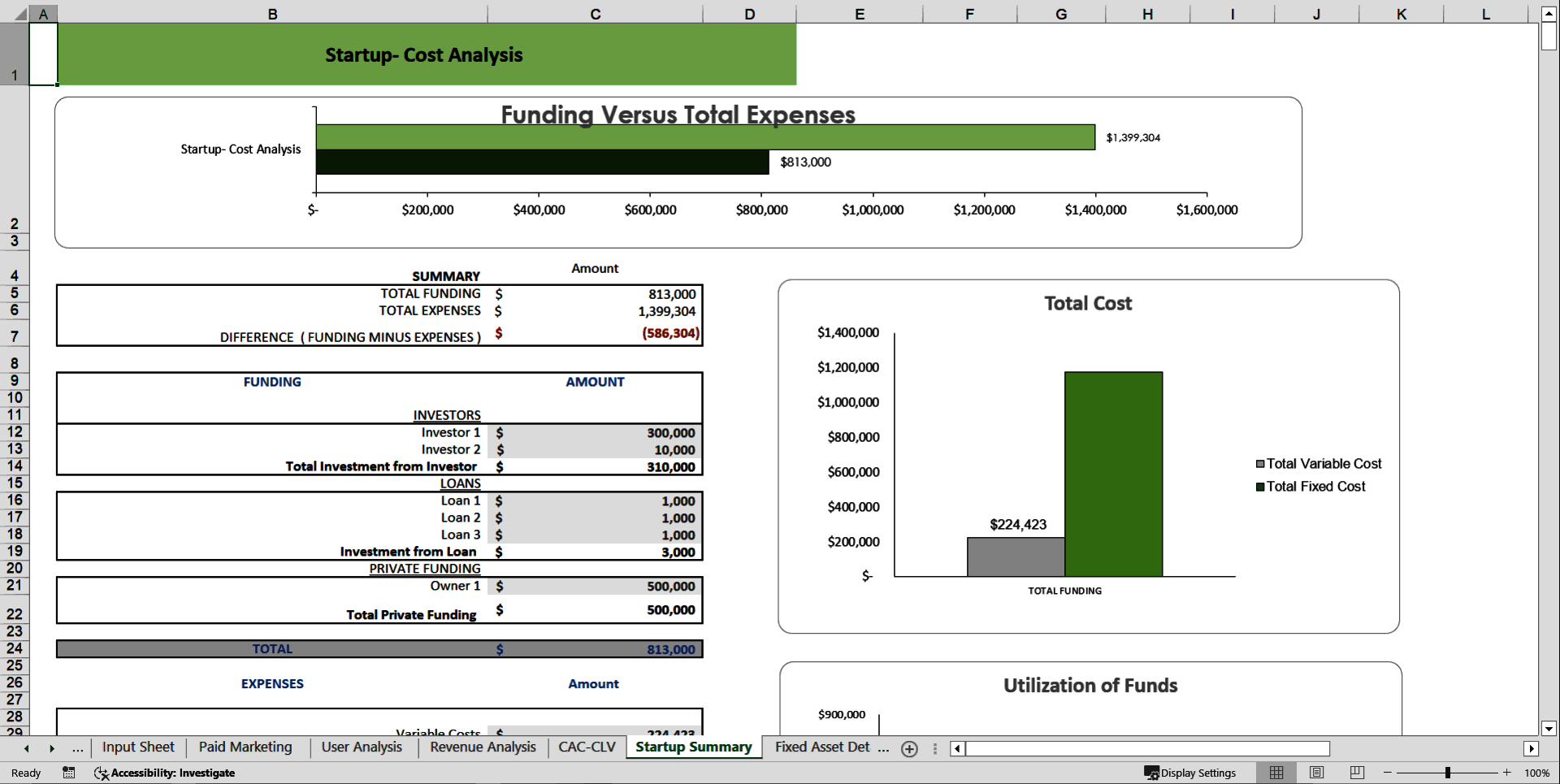Select column L header
The image size is (1560, 784).
tap(1485, 14)
